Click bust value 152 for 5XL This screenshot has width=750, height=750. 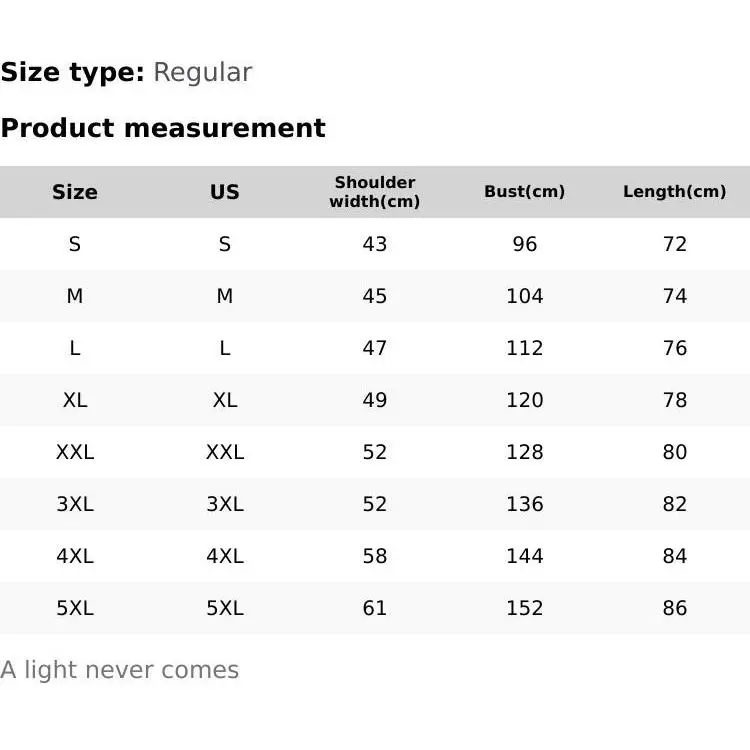pos(525,608)
